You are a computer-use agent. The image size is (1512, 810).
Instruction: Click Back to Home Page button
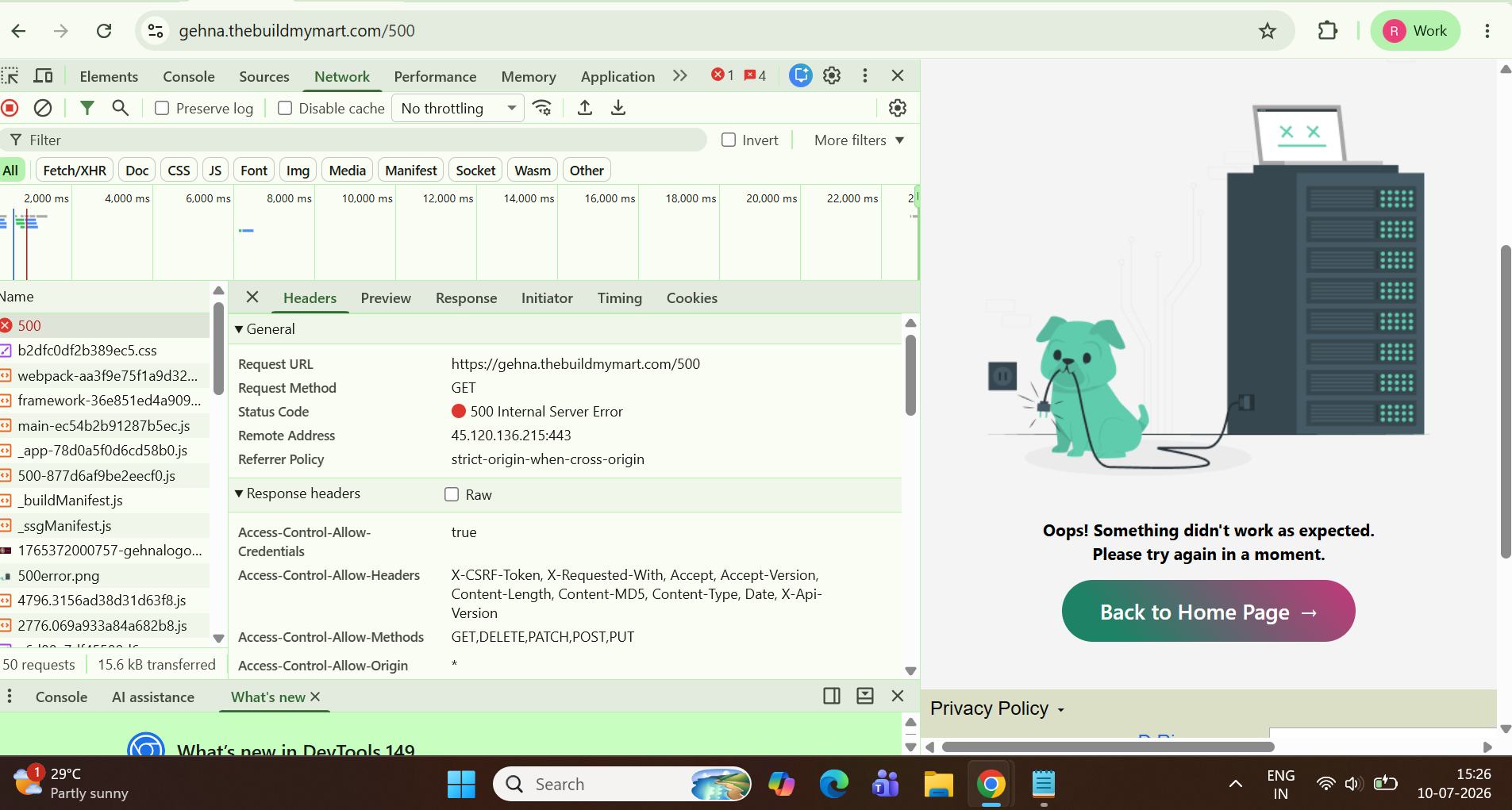click(1208, 611)
